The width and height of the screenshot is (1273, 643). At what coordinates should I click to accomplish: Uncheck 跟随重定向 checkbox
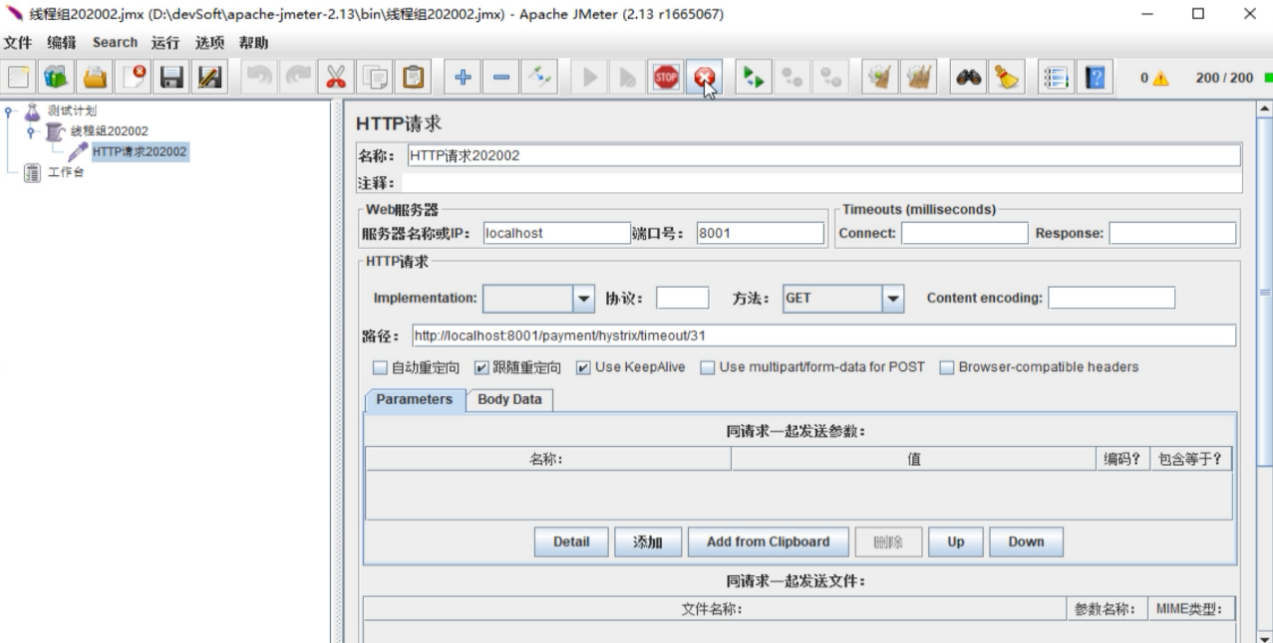click(x=480, y=367)
